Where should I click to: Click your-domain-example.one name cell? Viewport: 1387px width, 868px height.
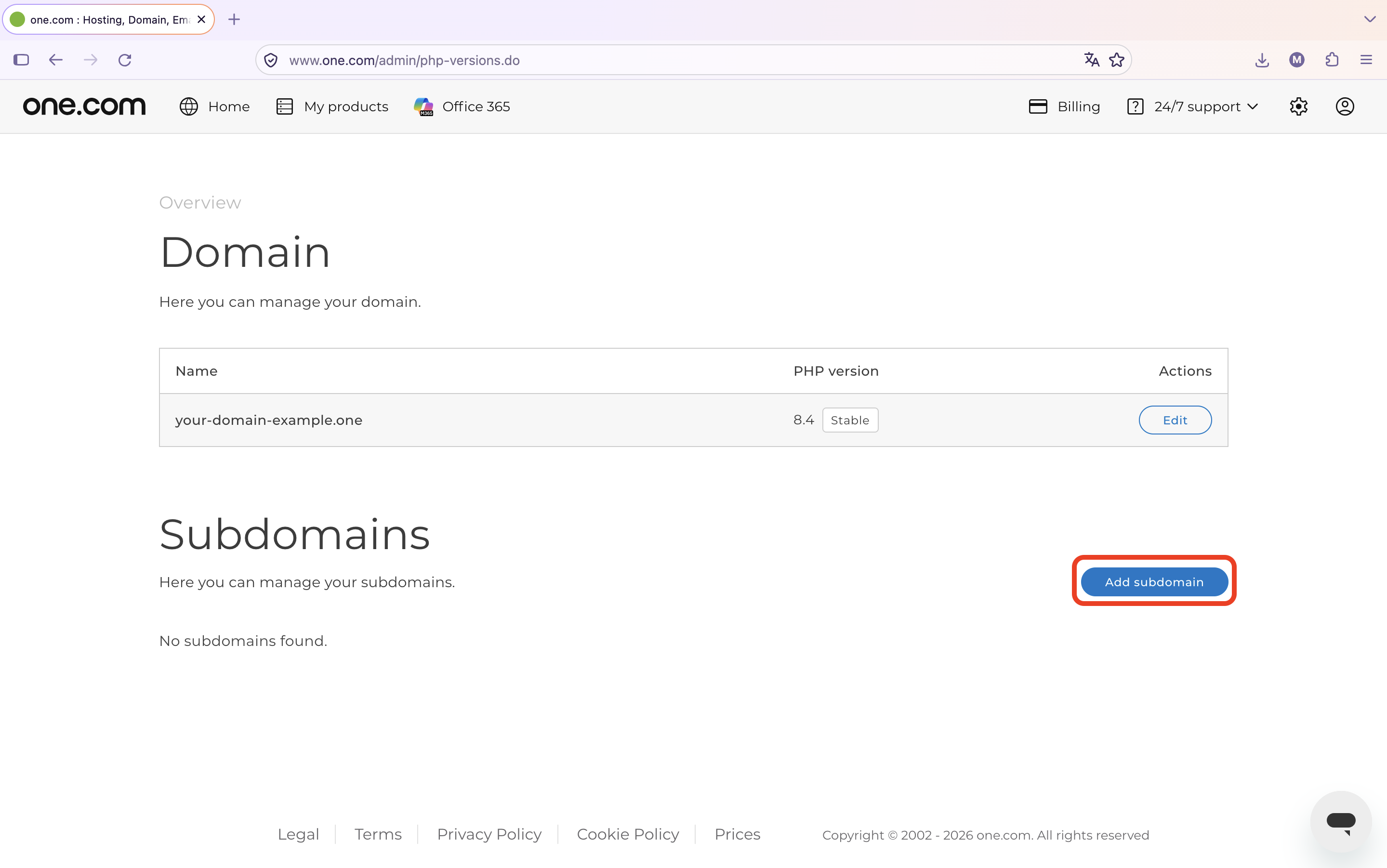pos(269,420)
